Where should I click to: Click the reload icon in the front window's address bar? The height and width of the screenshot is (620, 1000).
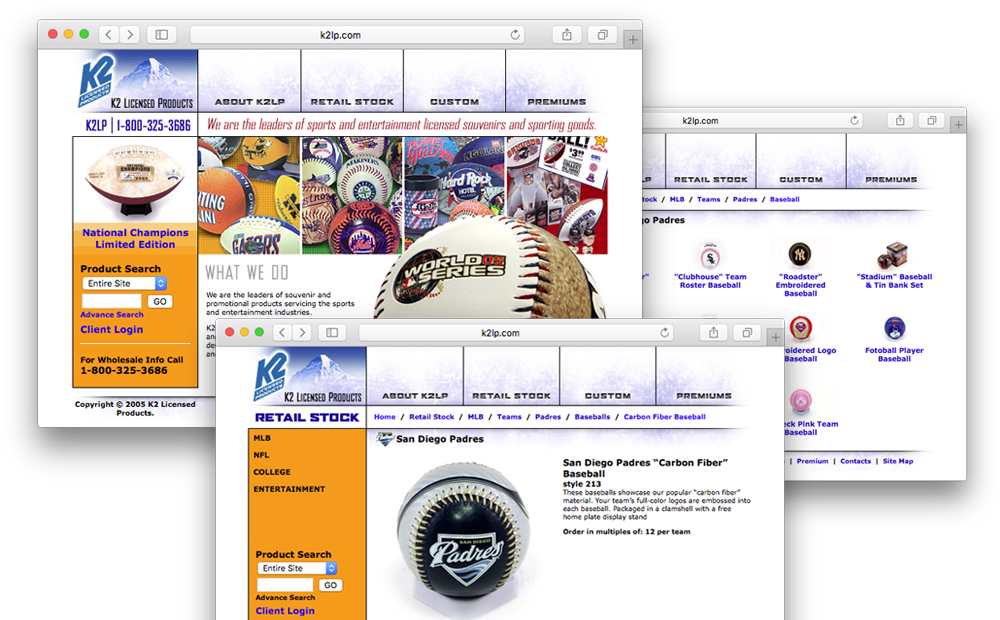pyautogui.click(x=663, y=332)
